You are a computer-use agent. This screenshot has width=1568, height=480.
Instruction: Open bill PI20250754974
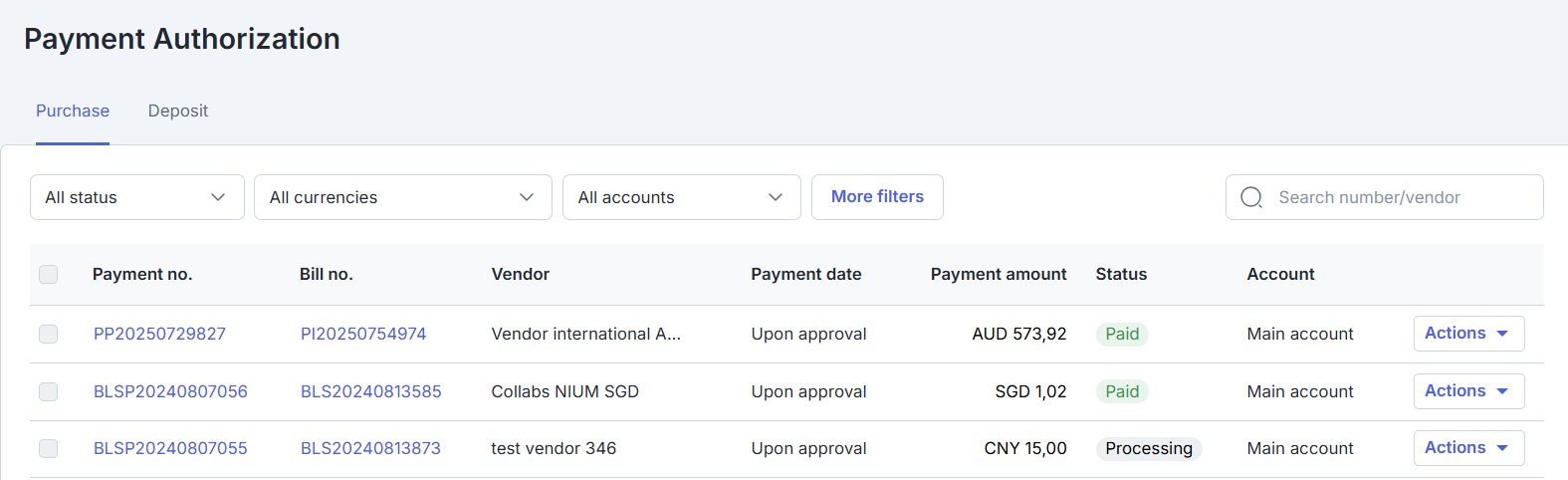click(x=363, y=334)
